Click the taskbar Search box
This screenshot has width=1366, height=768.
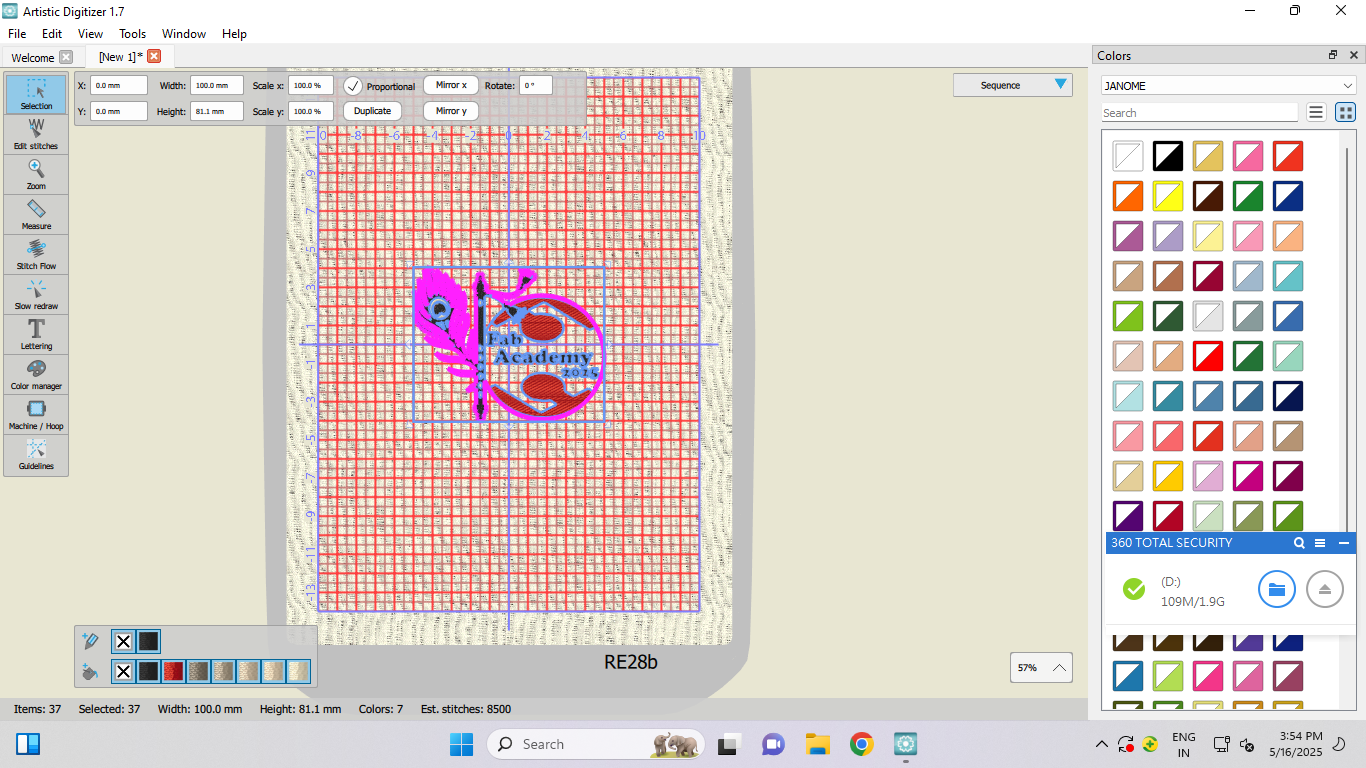pos(596,744)
